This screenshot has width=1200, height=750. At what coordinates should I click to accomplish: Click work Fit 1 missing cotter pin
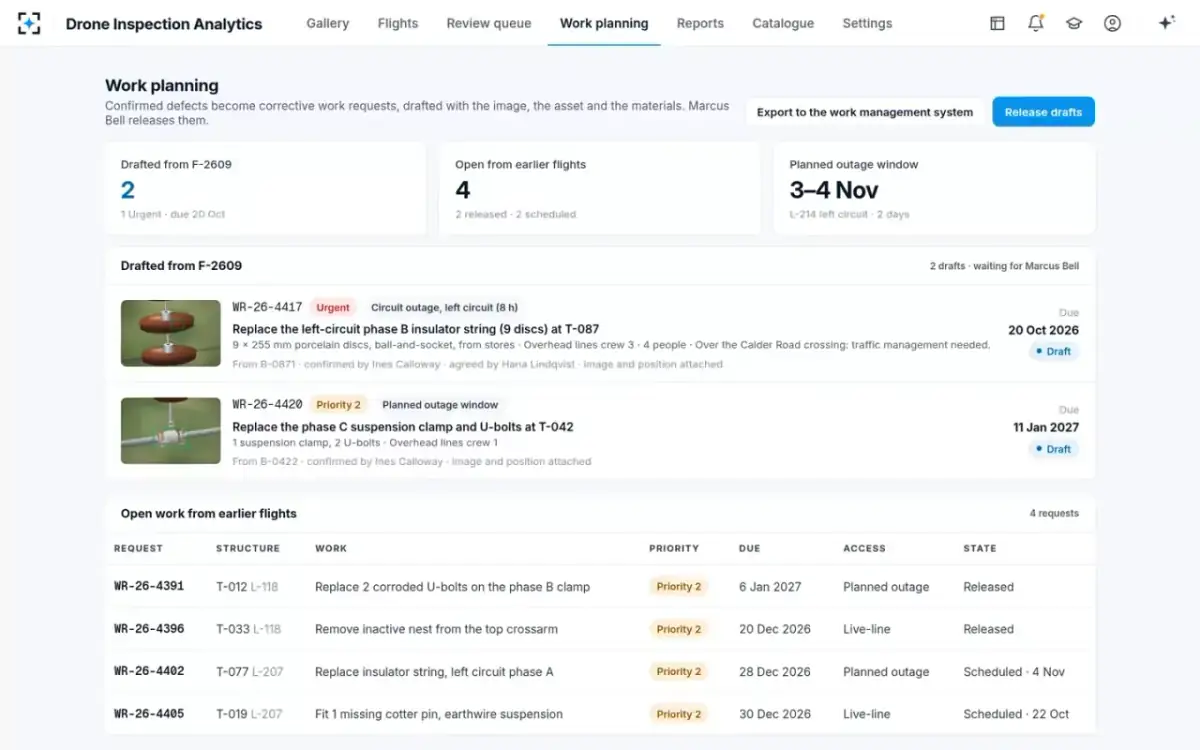point(439,714)
